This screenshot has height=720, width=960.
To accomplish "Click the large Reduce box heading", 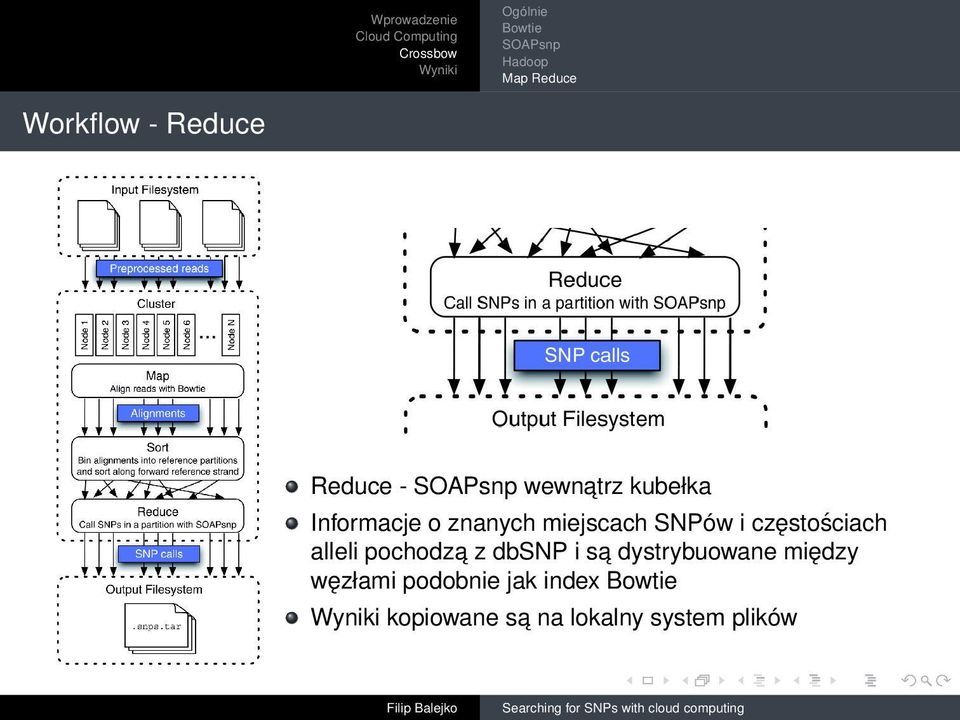I will pos(585,280).
